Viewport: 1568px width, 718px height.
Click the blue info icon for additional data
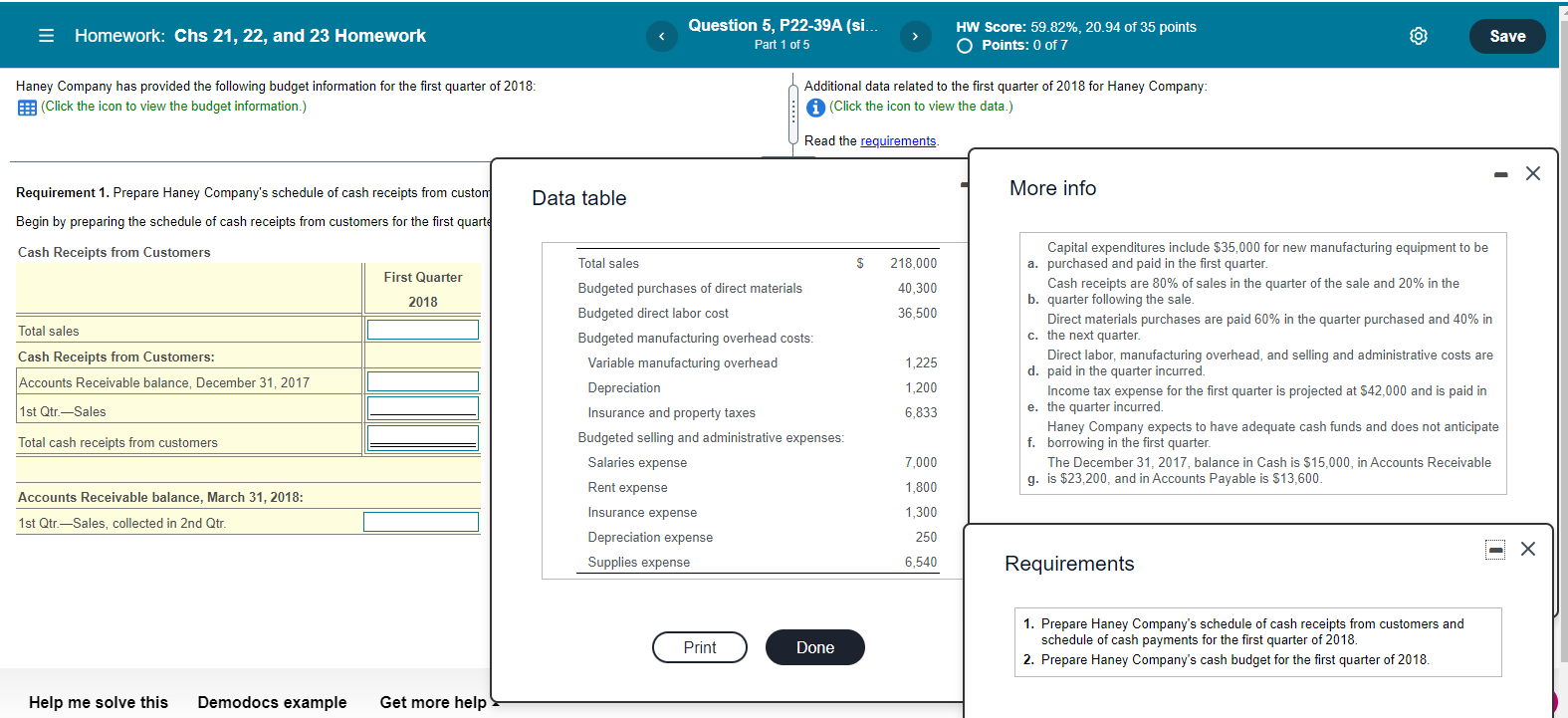click(x=815, y=108)
